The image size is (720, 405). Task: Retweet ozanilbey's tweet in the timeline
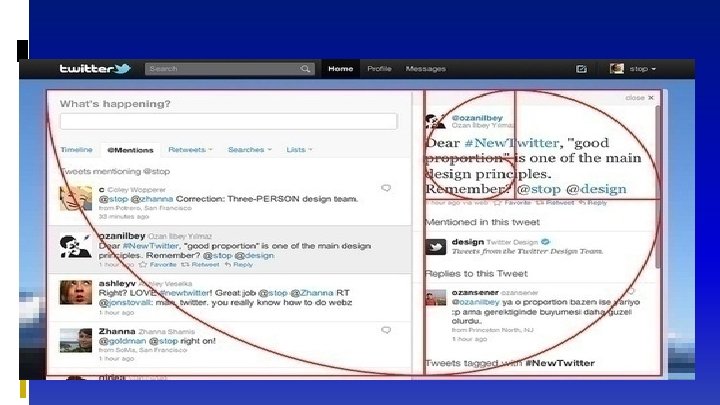(x=205, y=264)
